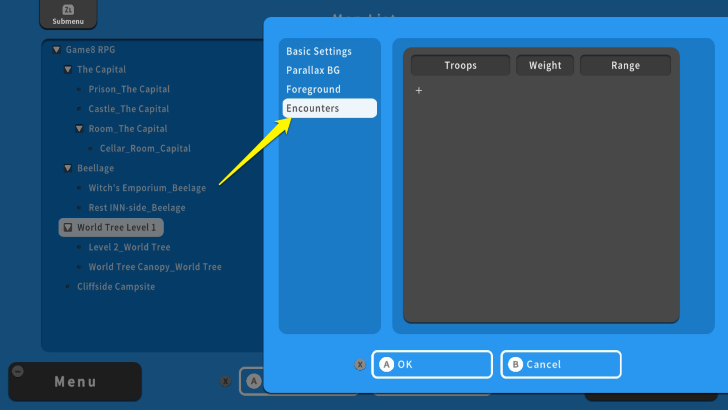Click the plus icon to add troop
This screenshot has height=410, width=728.
pyautogui.click(x=419, y=91)
